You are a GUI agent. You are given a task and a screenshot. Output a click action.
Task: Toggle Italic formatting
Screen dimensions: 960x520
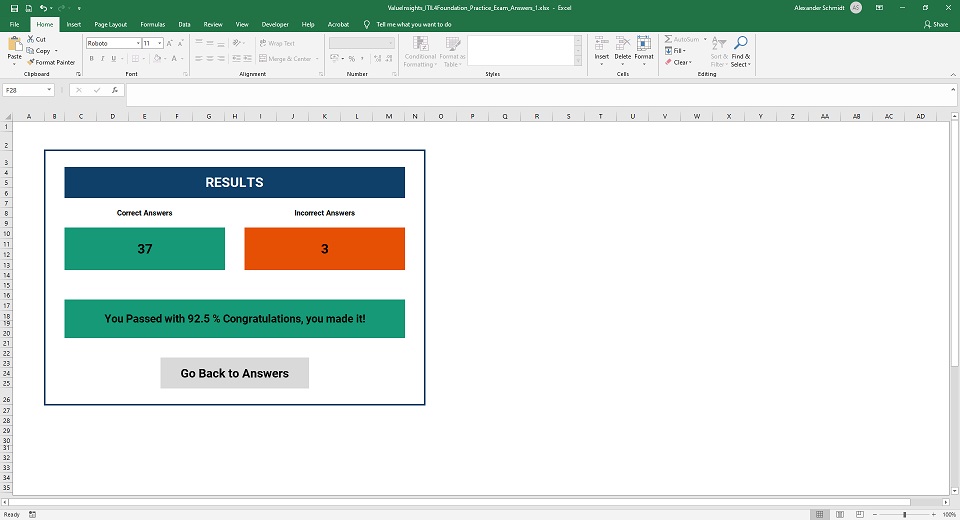coord(102,59)
